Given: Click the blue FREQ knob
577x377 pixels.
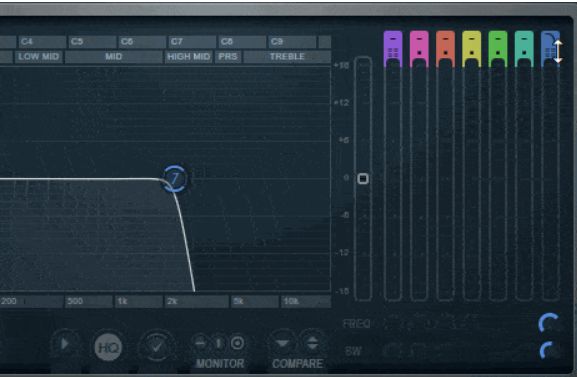Looking at the screenshot, I should 549,324.
